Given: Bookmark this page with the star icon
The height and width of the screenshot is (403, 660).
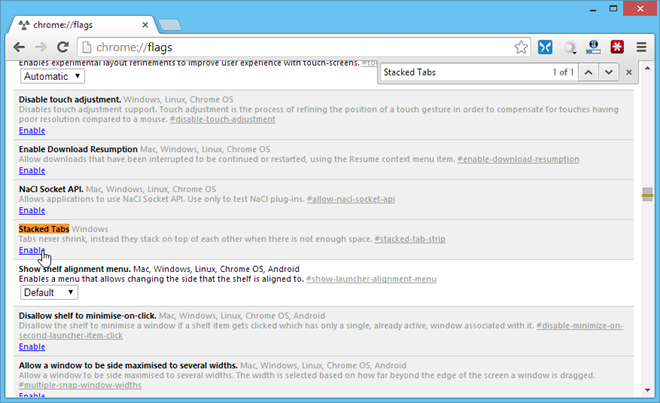Looking at the screenshot, I should [x=521, y=47].
